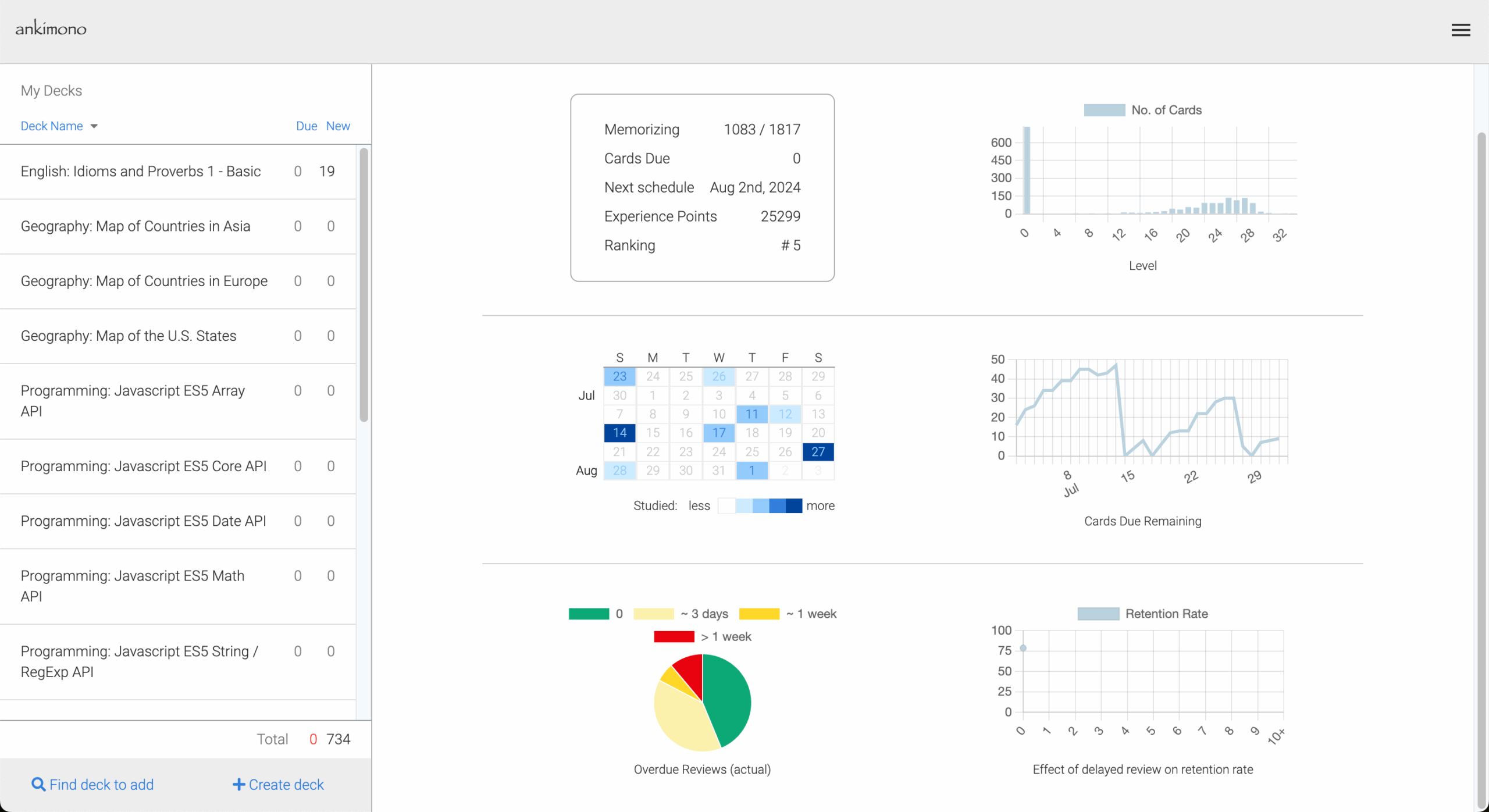Expand the Deck Name sort arrow
The height and width of the screenshot is (812, 1489).
(x=94, y=126)
